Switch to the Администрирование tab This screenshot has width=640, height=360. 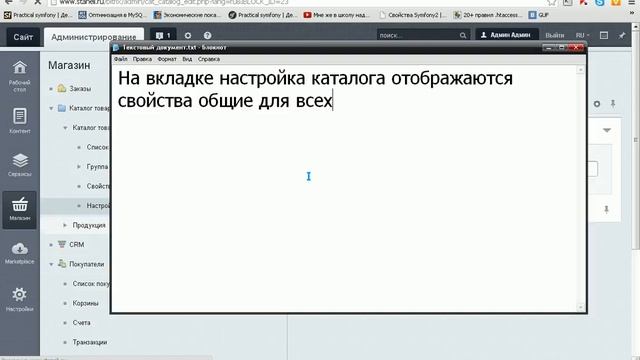tap(94, 37)
